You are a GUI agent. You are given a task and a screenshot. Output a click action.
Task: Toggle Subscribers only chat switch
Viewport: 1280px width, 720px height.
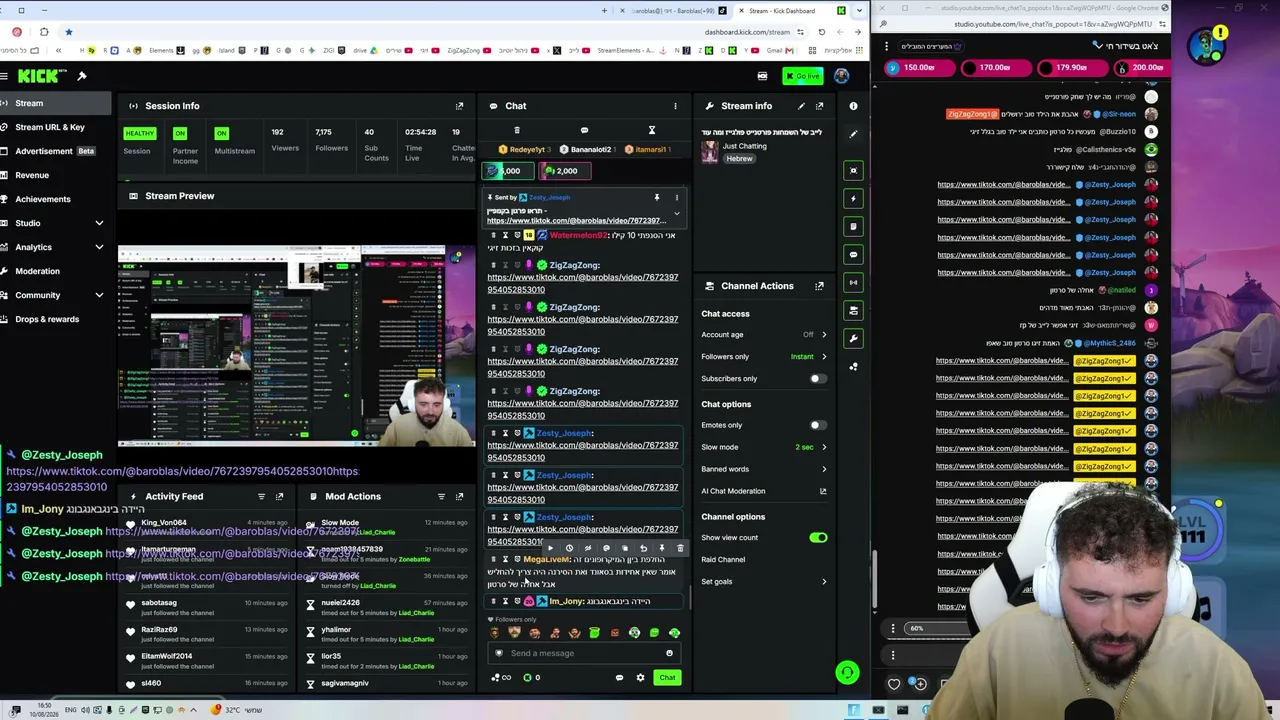coord(817,379)
